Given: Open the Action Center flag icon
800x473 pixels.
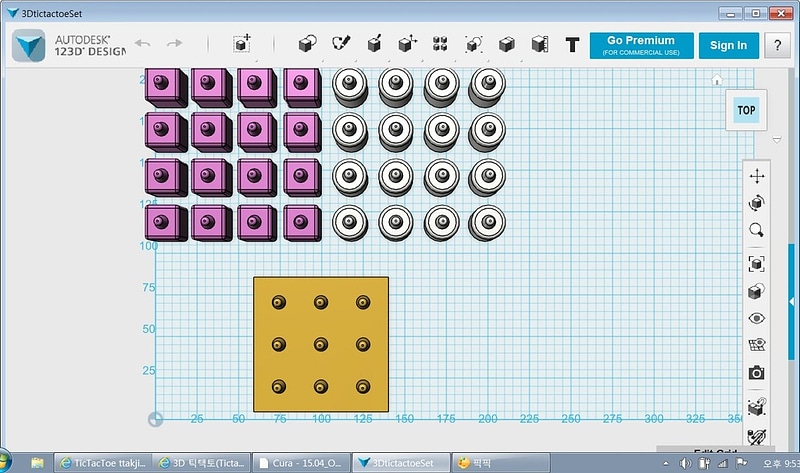Looking at the screenshot, I should pyautogui.click(x=741, y=463).
